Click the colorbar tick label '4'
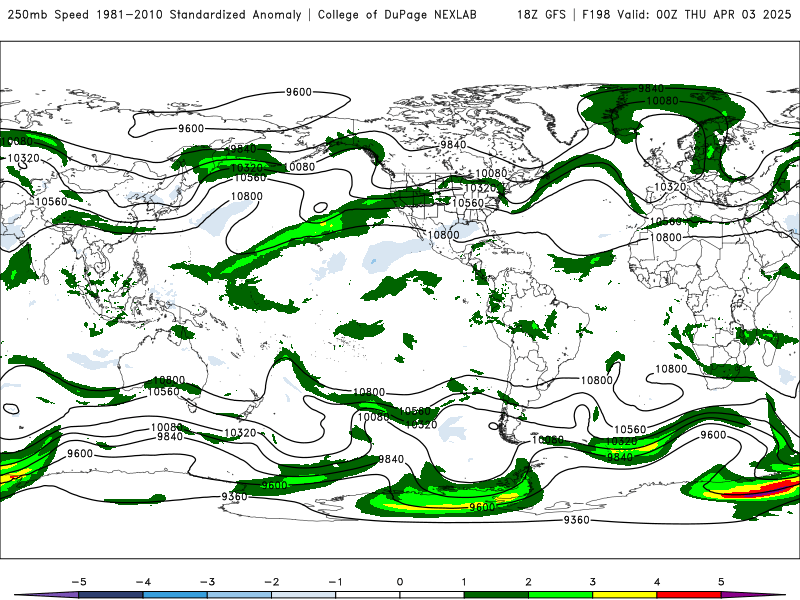 click(657, 582)
